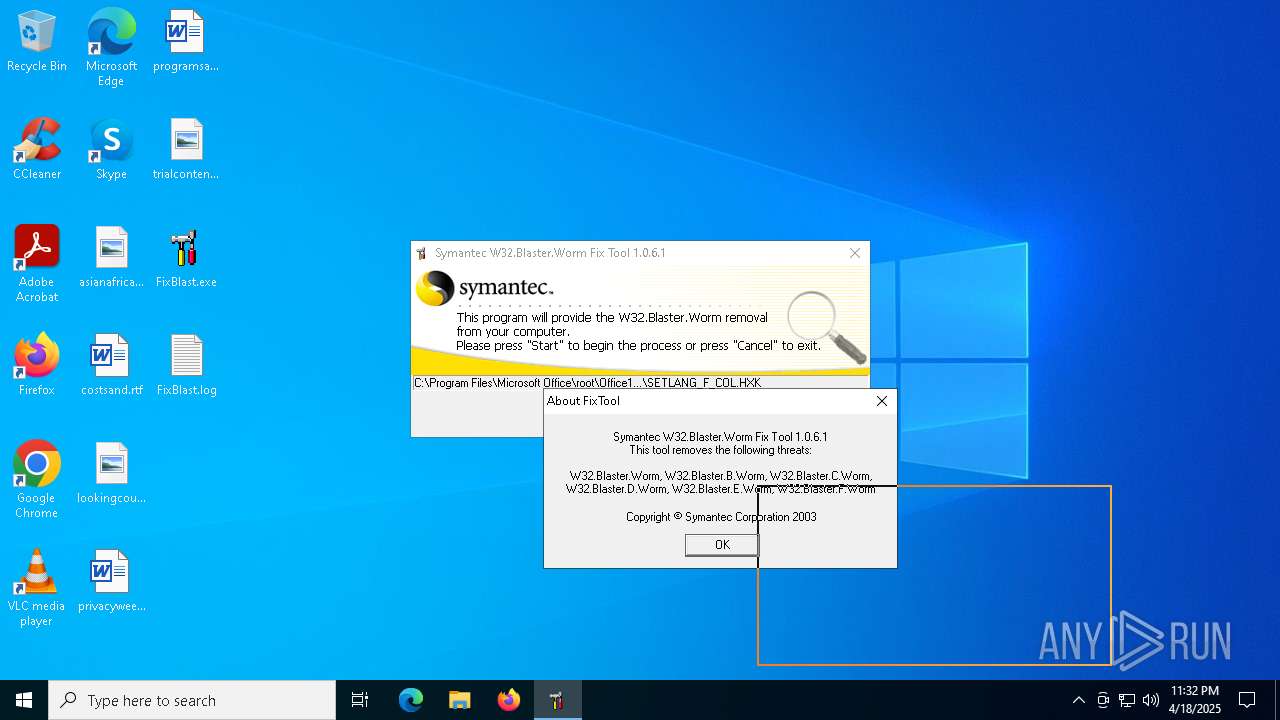Click the Meet Now tray icon
Screen dimensions: 1280x720
(x=1103, y=700)
